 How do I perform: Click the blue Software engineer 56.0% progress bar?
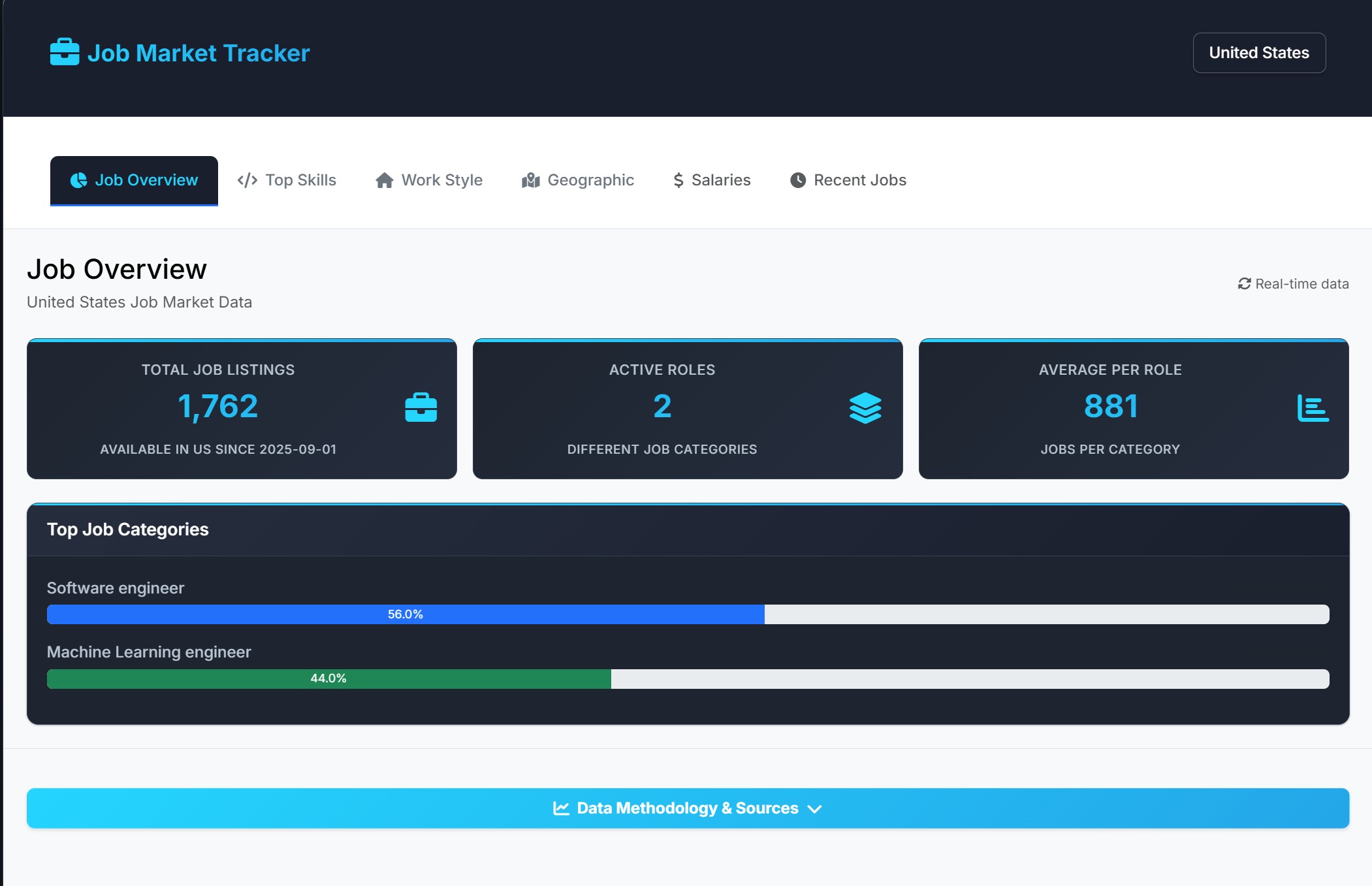405,614
